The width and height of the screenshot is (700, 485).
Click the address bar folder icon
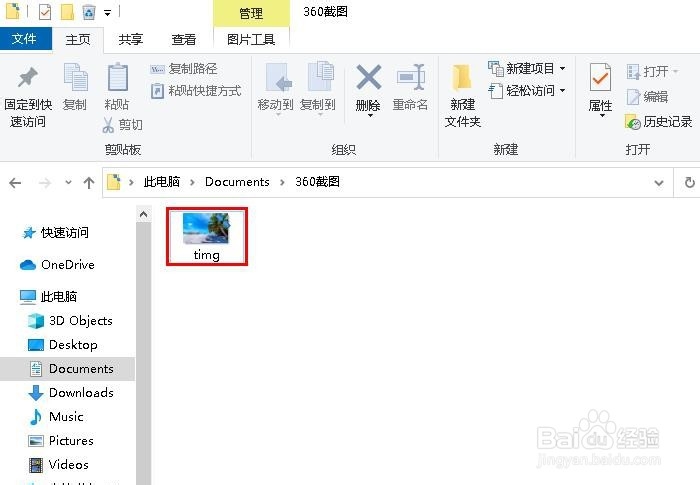[114, 182]
